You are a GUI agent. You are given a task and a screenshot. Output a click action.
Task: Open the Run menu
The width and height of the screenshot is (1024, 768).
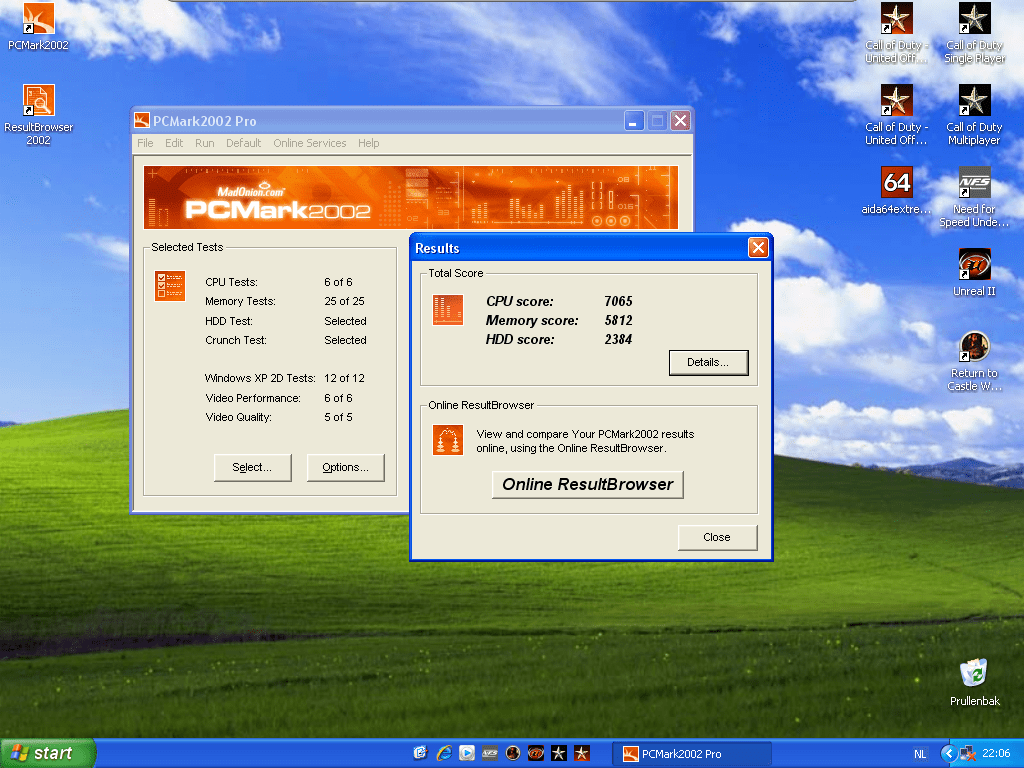[204, 143]
